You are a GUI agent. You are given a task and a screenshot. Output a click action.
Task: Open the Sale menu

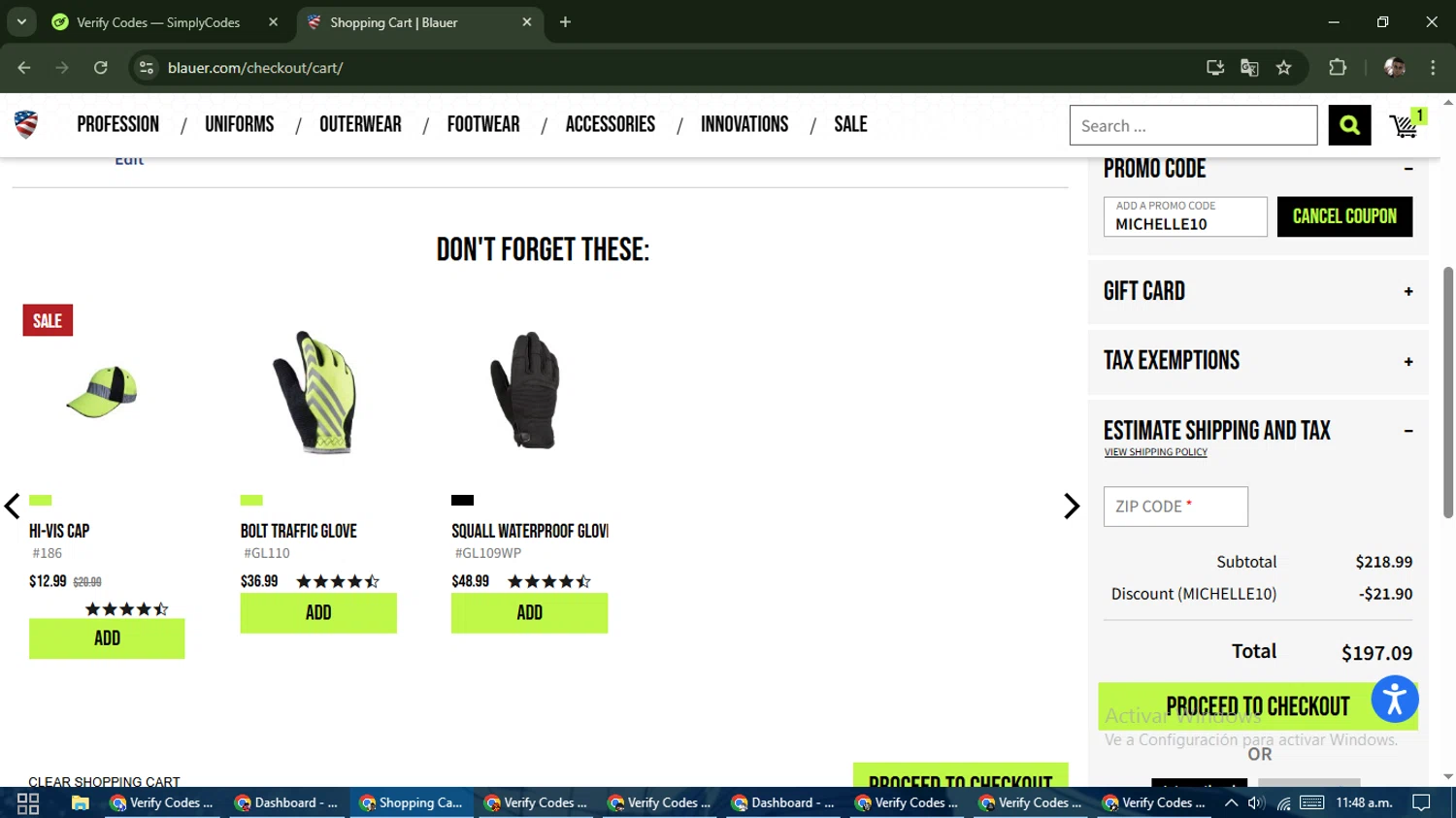pos(850,124)
